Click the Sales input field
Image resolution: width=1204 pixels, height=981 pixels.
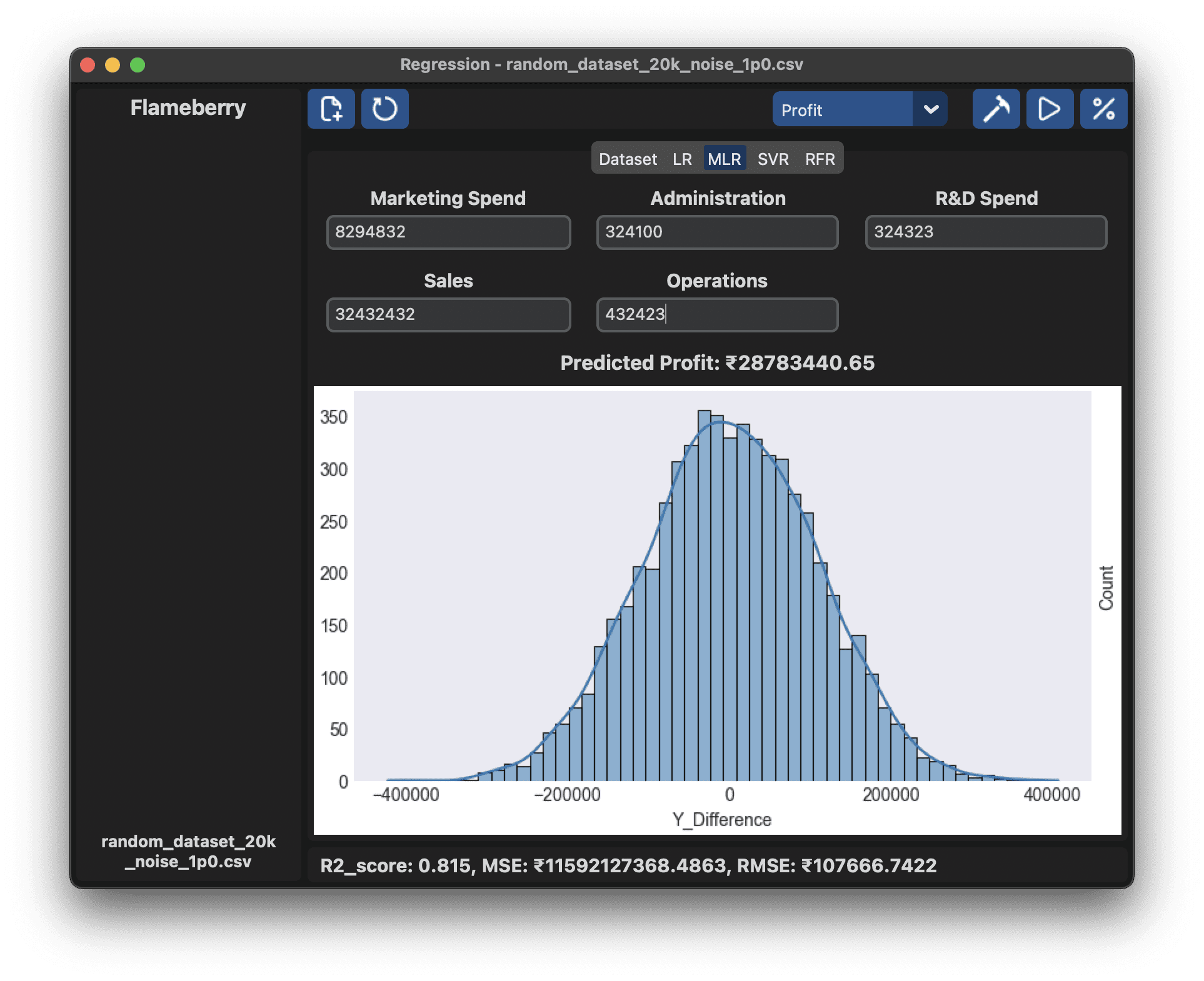coord(448,314)
